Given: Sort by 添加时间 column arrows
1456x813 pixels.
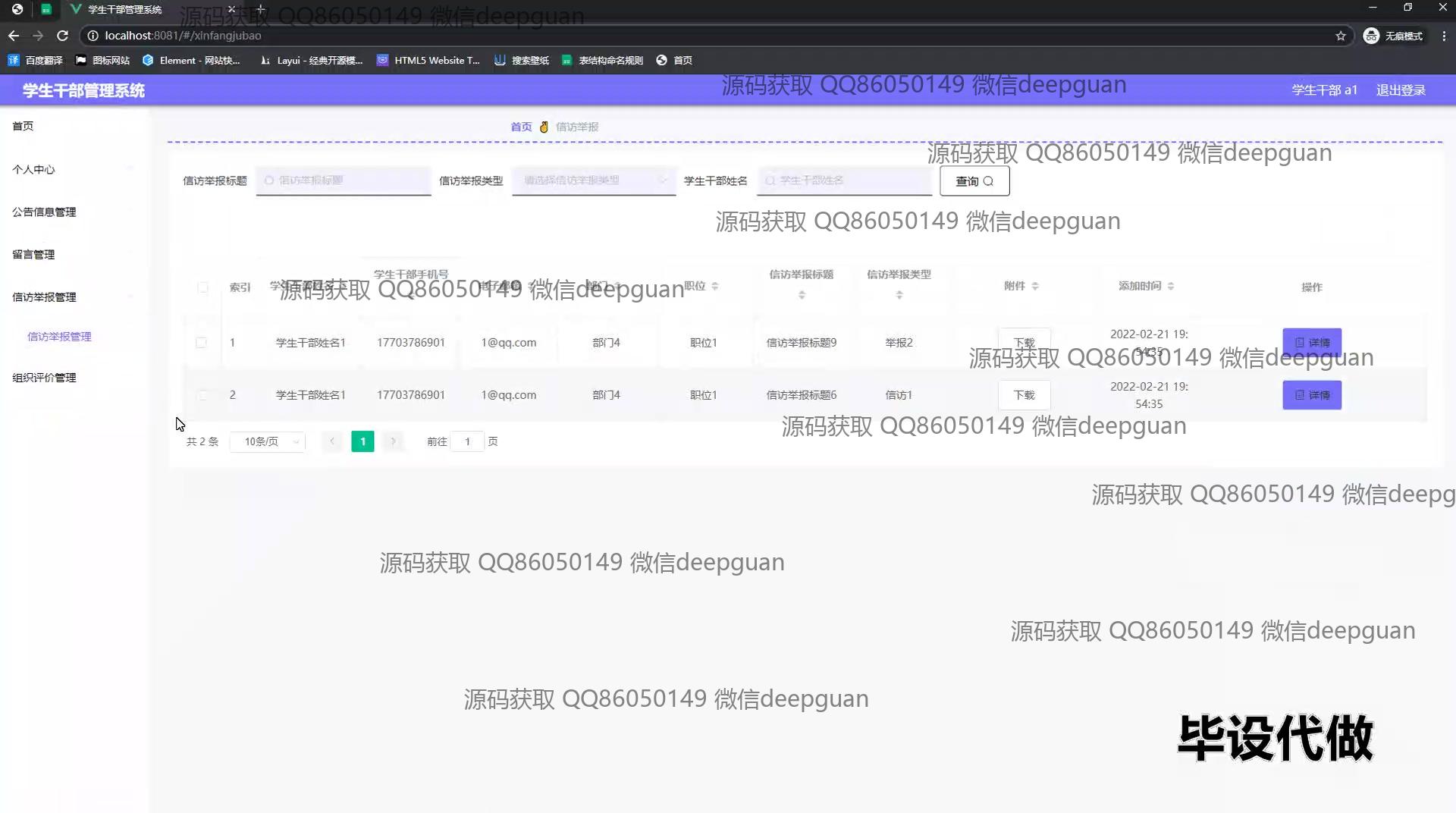Looking at the screenshot, I should [x=1171, y=287].
